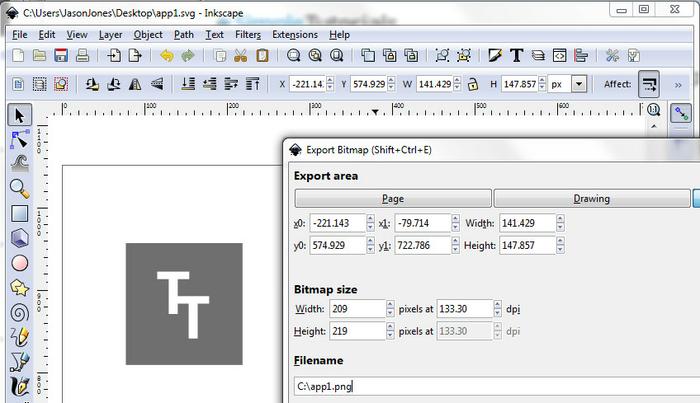This screenshot has width=700, height=403.
Task: Open the Path menu
Action: click(184, 34)
